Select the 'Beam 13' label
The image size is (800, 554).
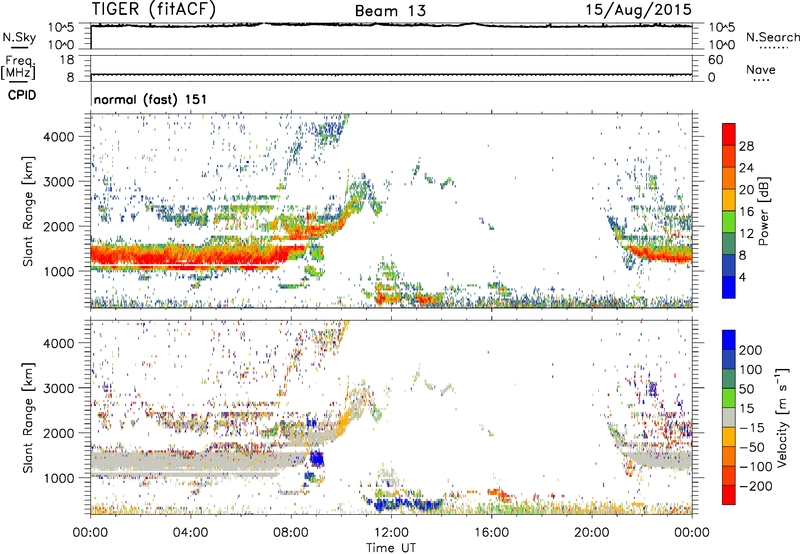[x=390, y=11]
